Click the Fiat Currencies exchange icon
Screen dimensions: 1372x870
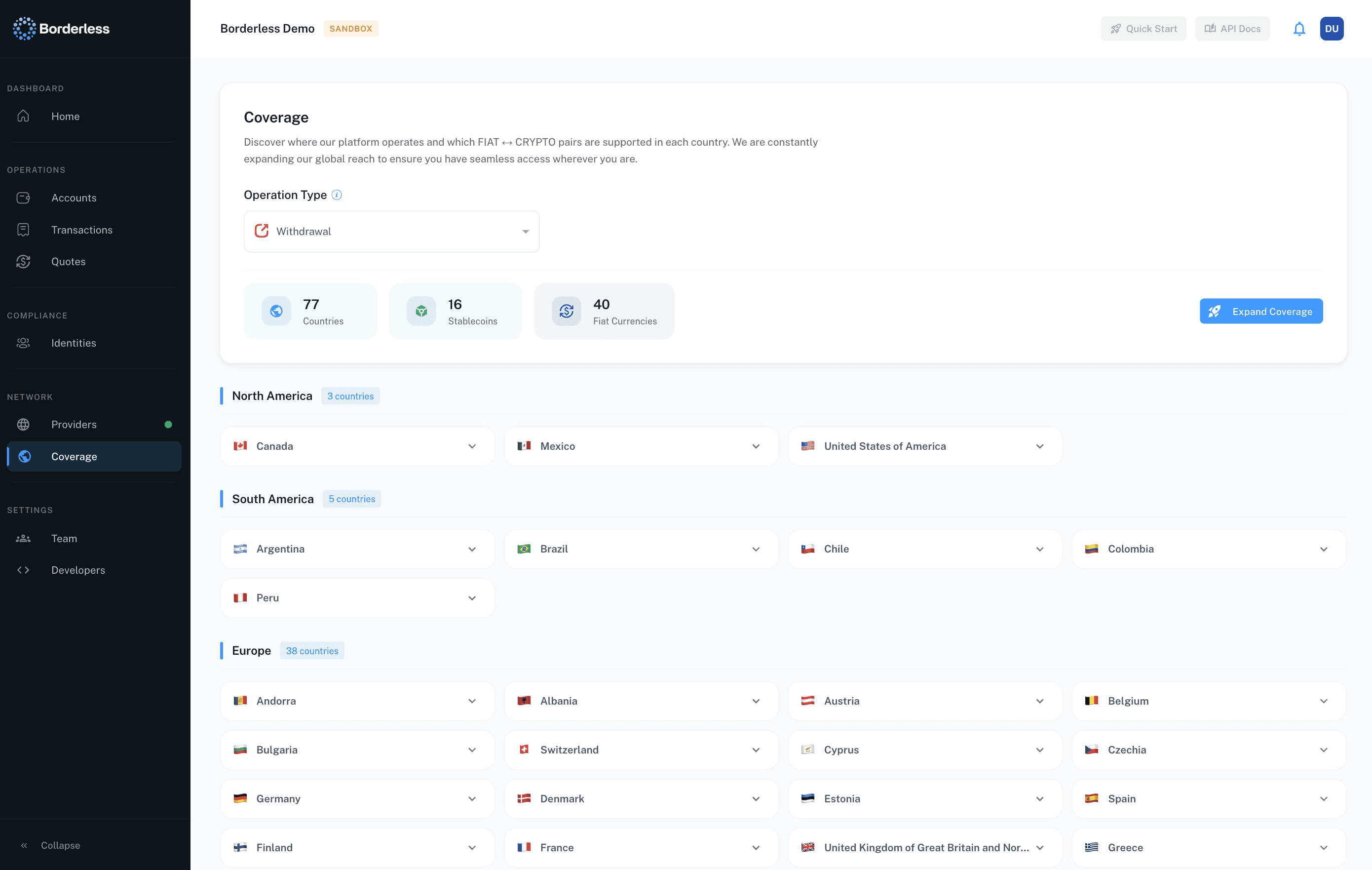pyautogui.click(x=566, y=311)
